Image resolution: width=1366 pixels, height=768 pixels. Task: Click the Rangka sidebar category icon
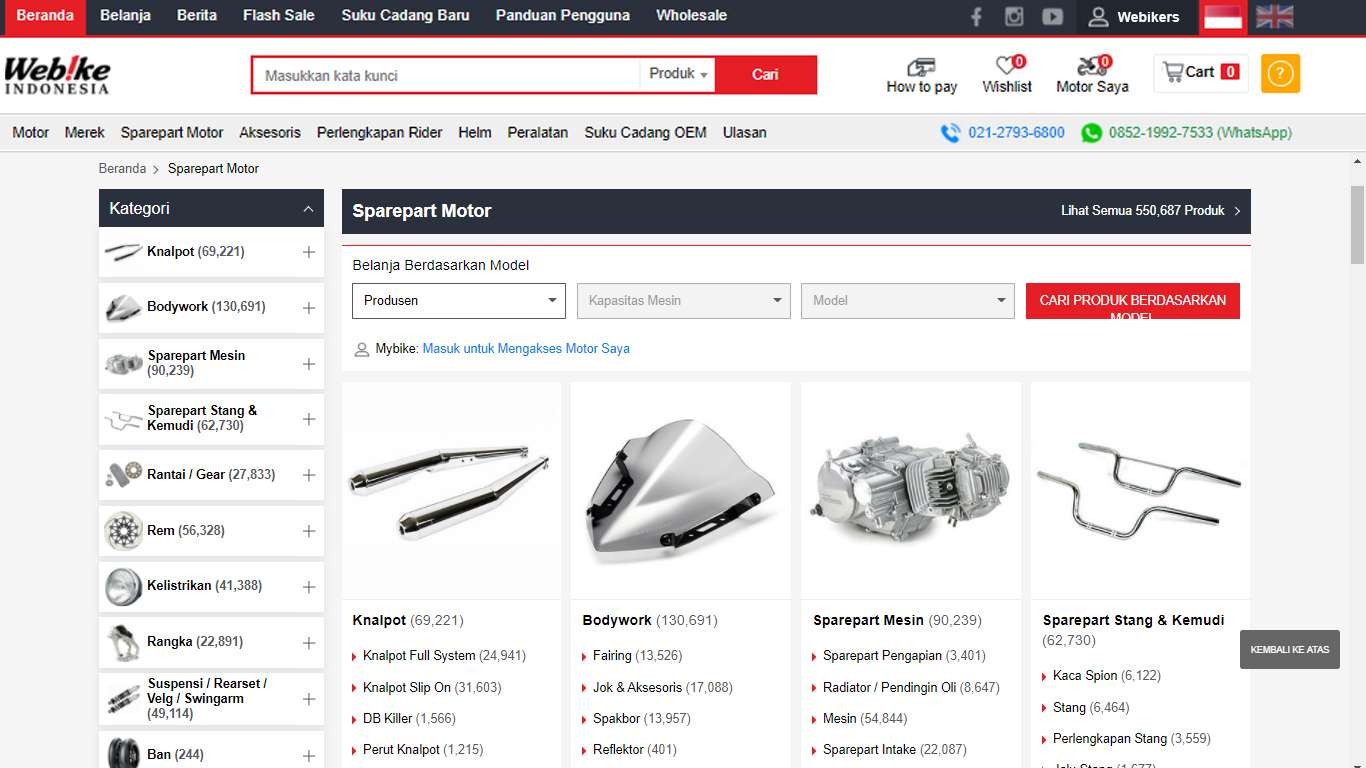(x=123, y=642)
